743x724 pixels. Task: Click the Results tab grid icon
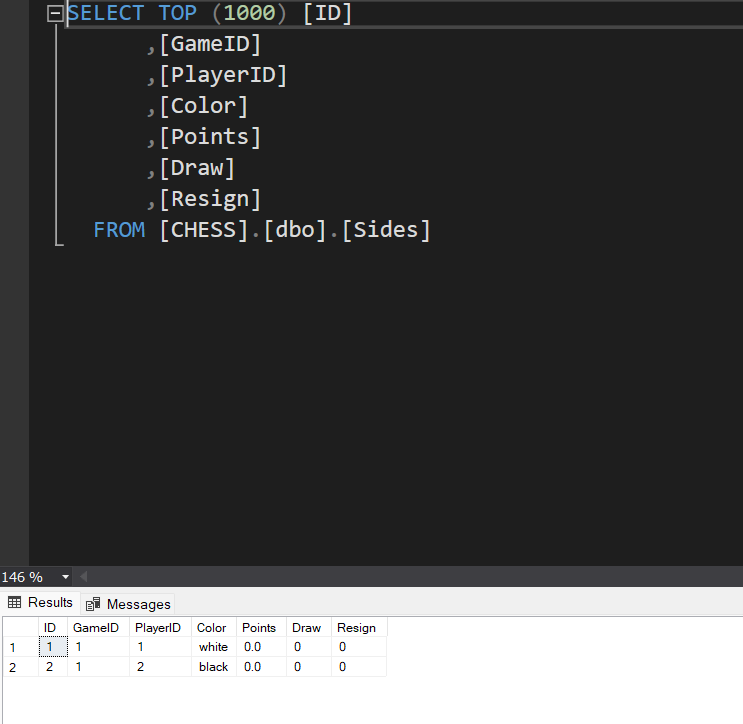[x=15, y=602]
